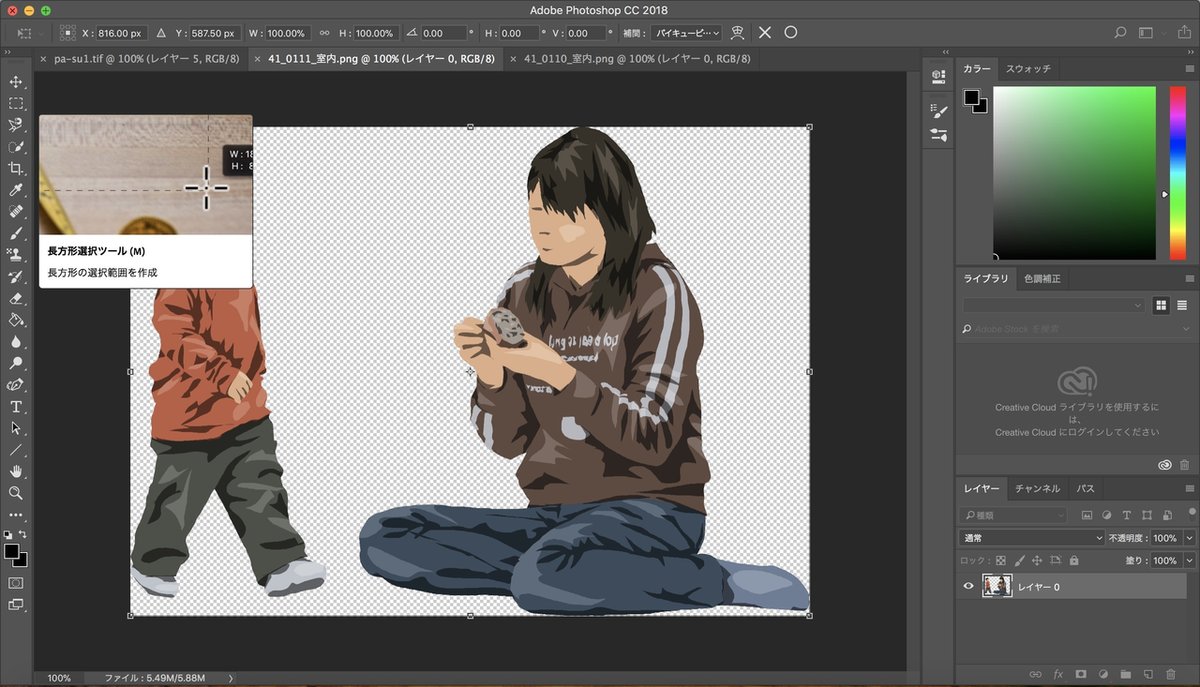Viewport: 1200px width, 687px height.
Task: Open the layer style fx menu
Action: click(1057, 674)
